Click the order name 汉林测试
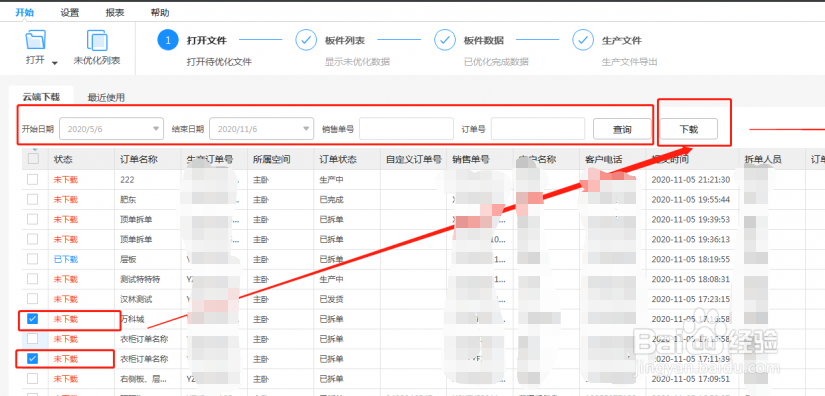Screen dimensions: 825x396 point(136,299)
